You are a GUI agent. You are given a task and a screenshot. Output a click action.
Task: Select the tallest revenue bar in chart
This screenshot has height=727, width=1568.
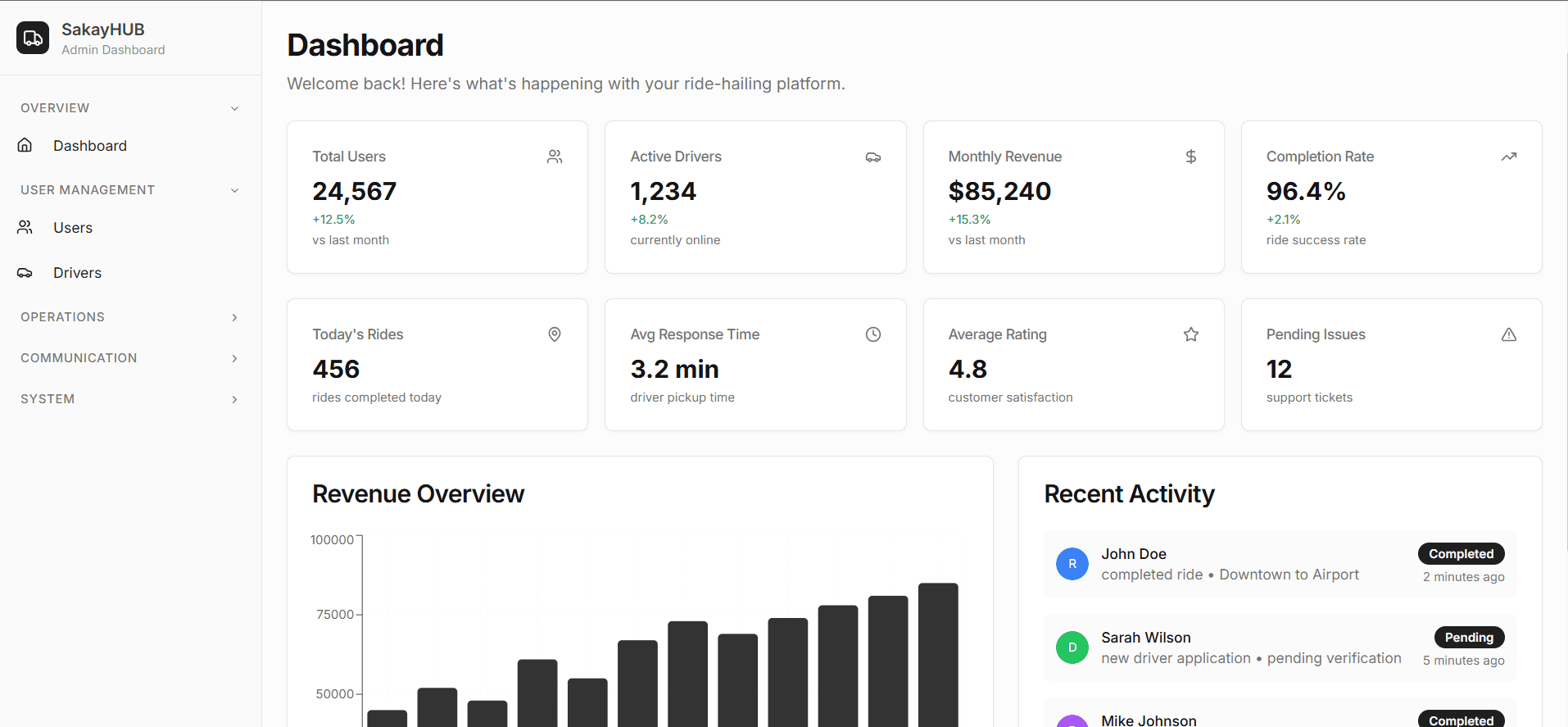pos(938,655)
